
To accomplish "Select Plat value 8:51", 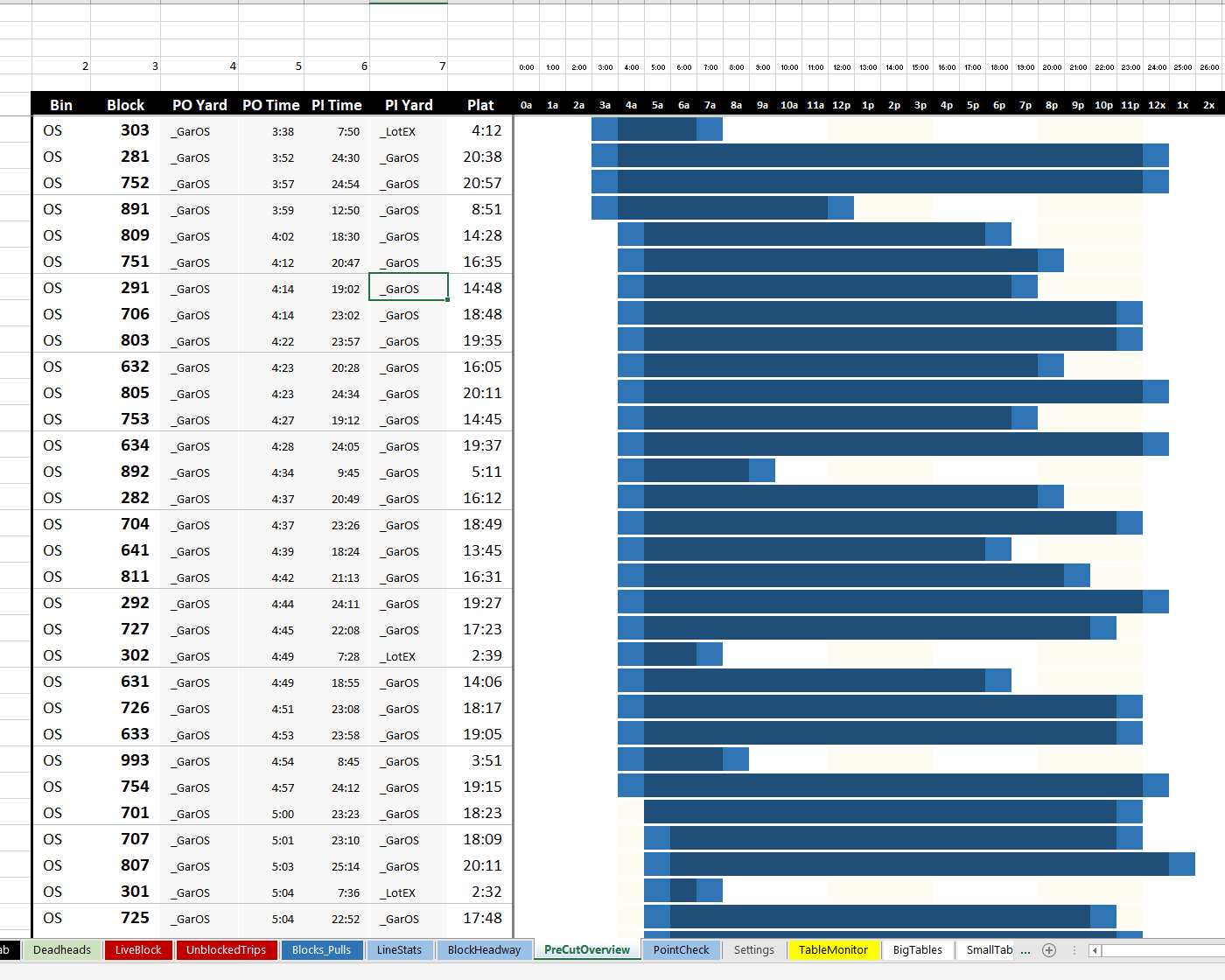I will tap(480, 209).
